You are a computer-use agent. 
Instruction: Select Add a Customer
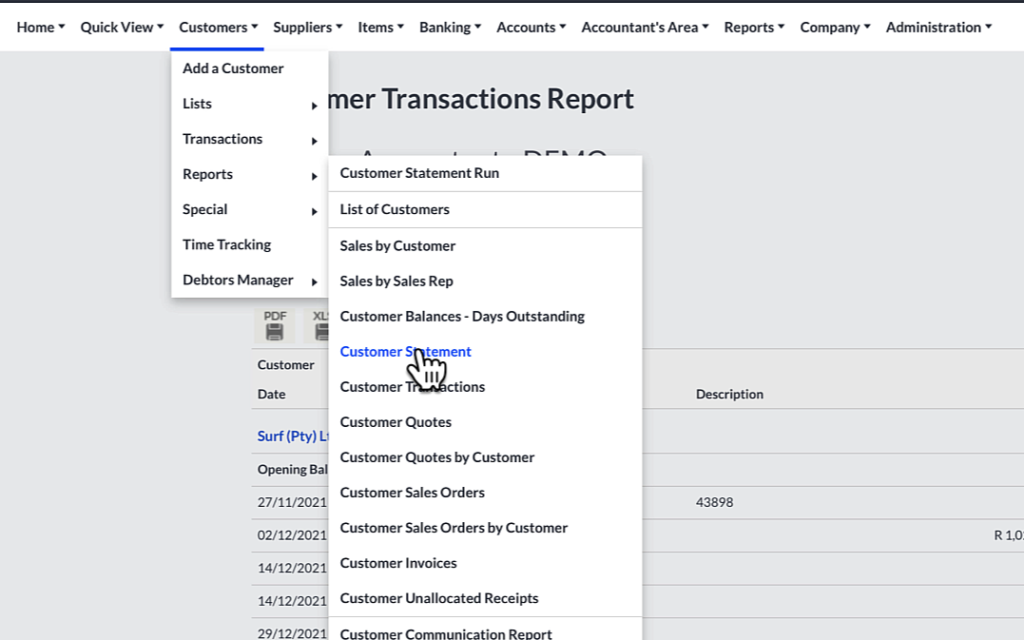(x=232, y=68)
